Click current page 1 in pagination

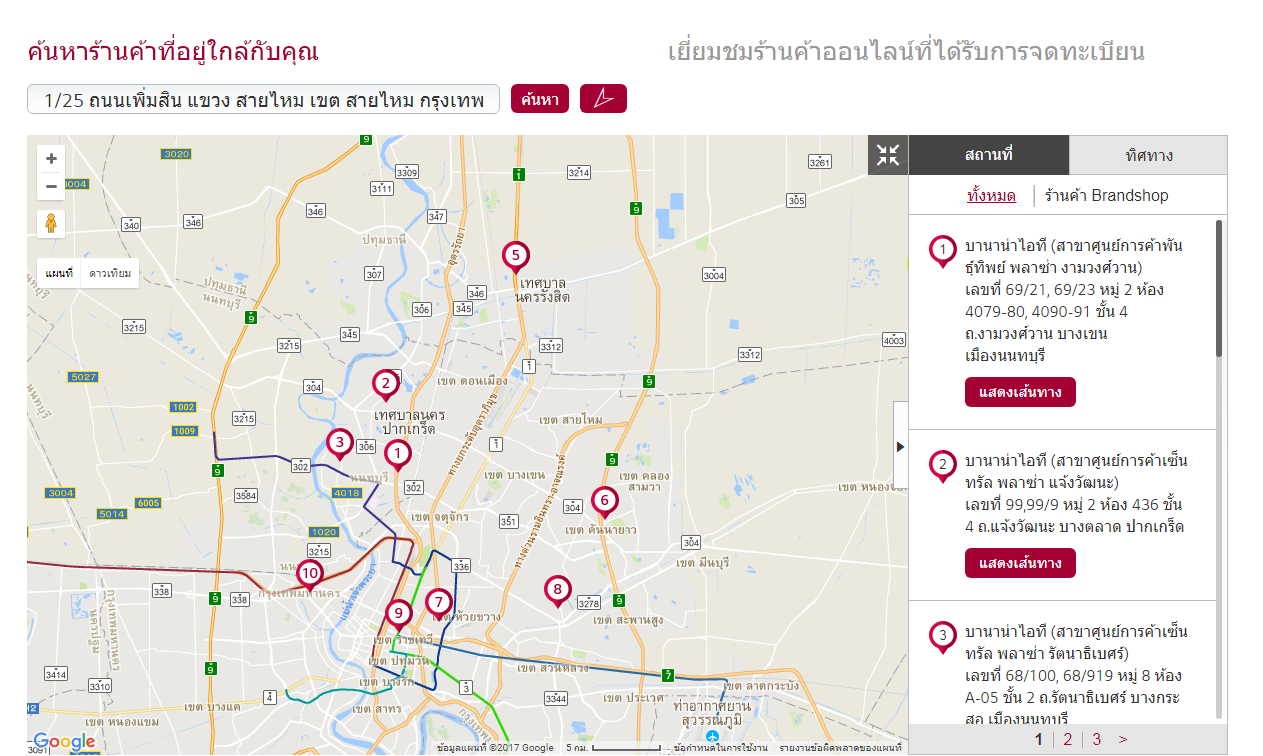[x=1039, y=740]
